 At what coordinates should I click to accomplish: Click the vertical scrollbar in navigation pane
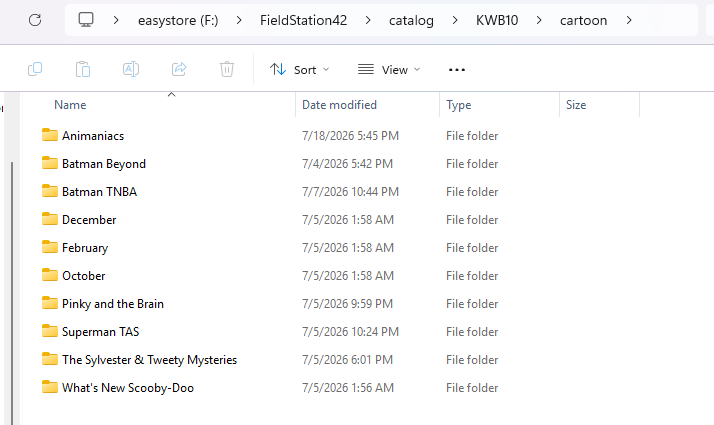tap(12, 292)
